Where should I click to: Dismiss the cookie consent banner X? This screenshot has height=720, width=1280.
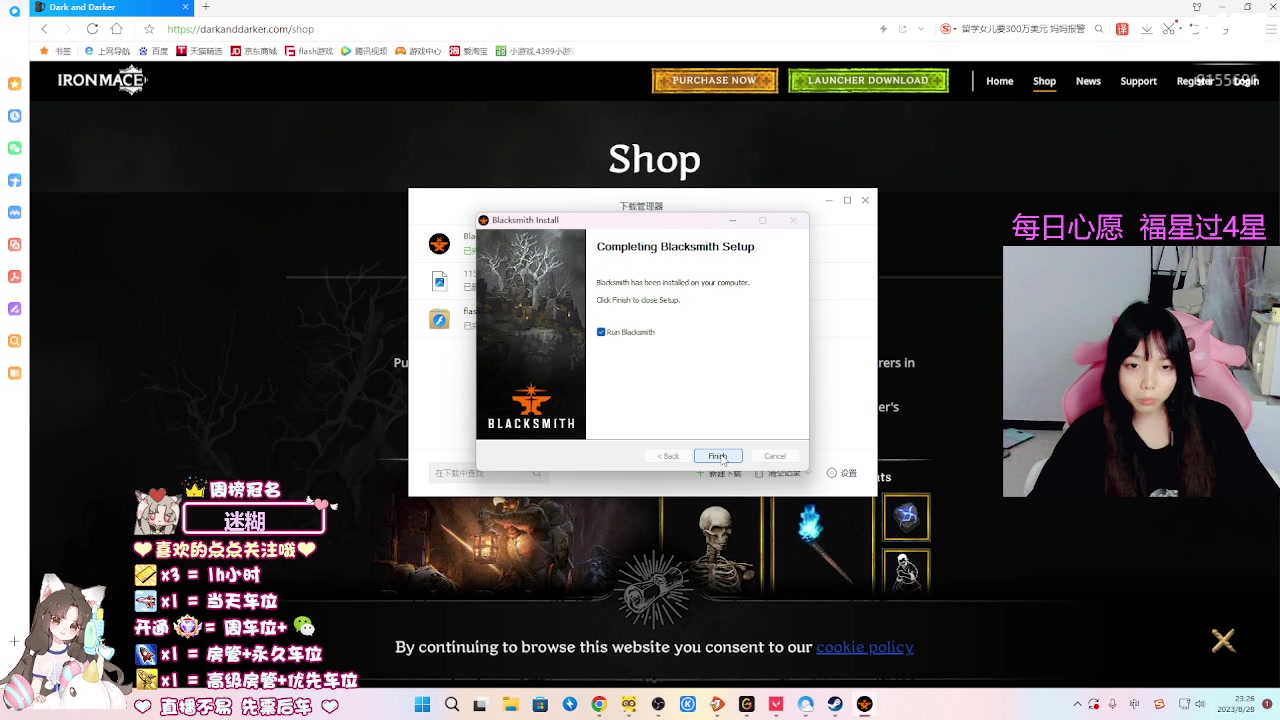pyautogui.click(x=1223, y=640)
